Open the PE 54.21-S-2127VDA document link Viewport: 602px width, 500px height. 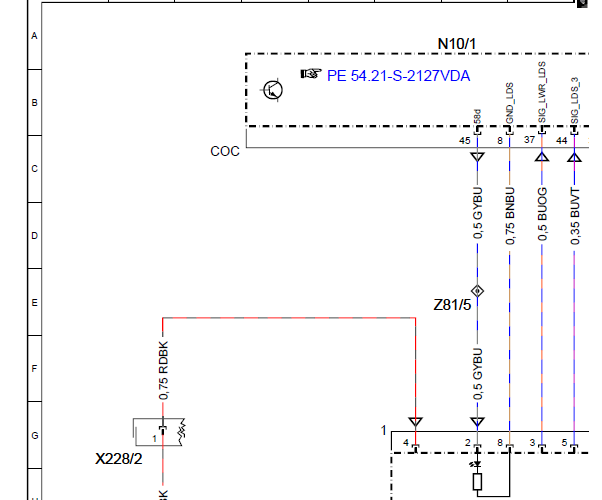click(x=398, y=76)
